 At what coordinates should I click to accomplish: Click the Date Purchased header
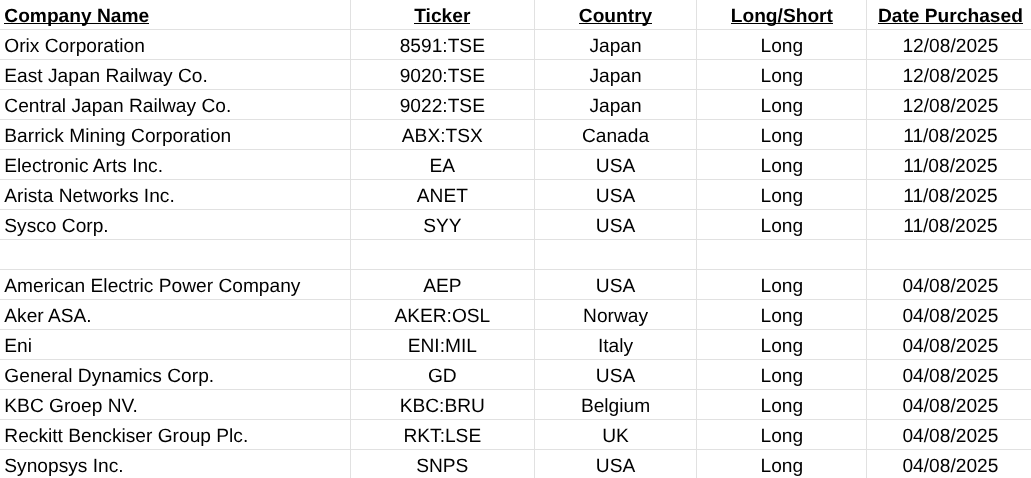(x=949, y=16)
